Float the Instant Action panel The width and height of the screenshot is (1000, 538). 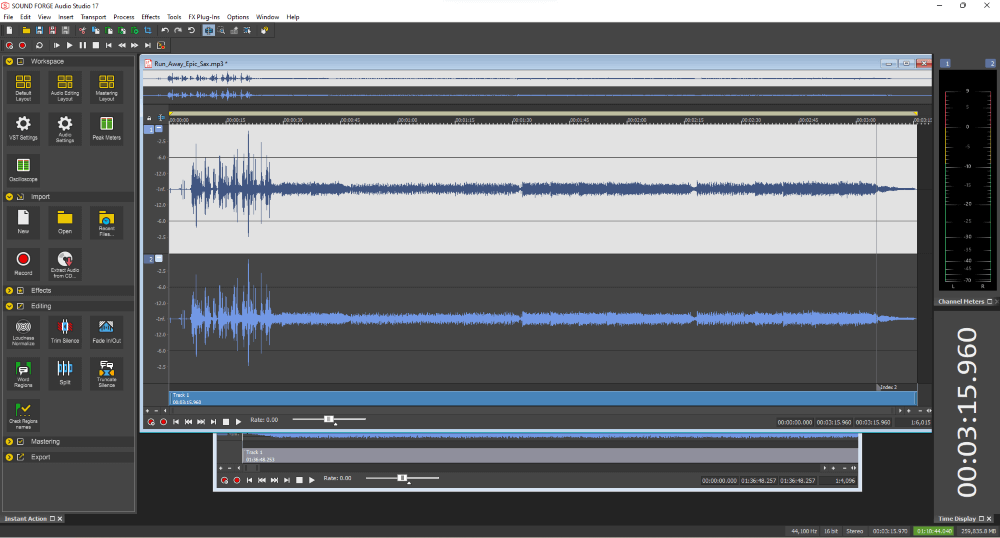(x=53, y=519)
